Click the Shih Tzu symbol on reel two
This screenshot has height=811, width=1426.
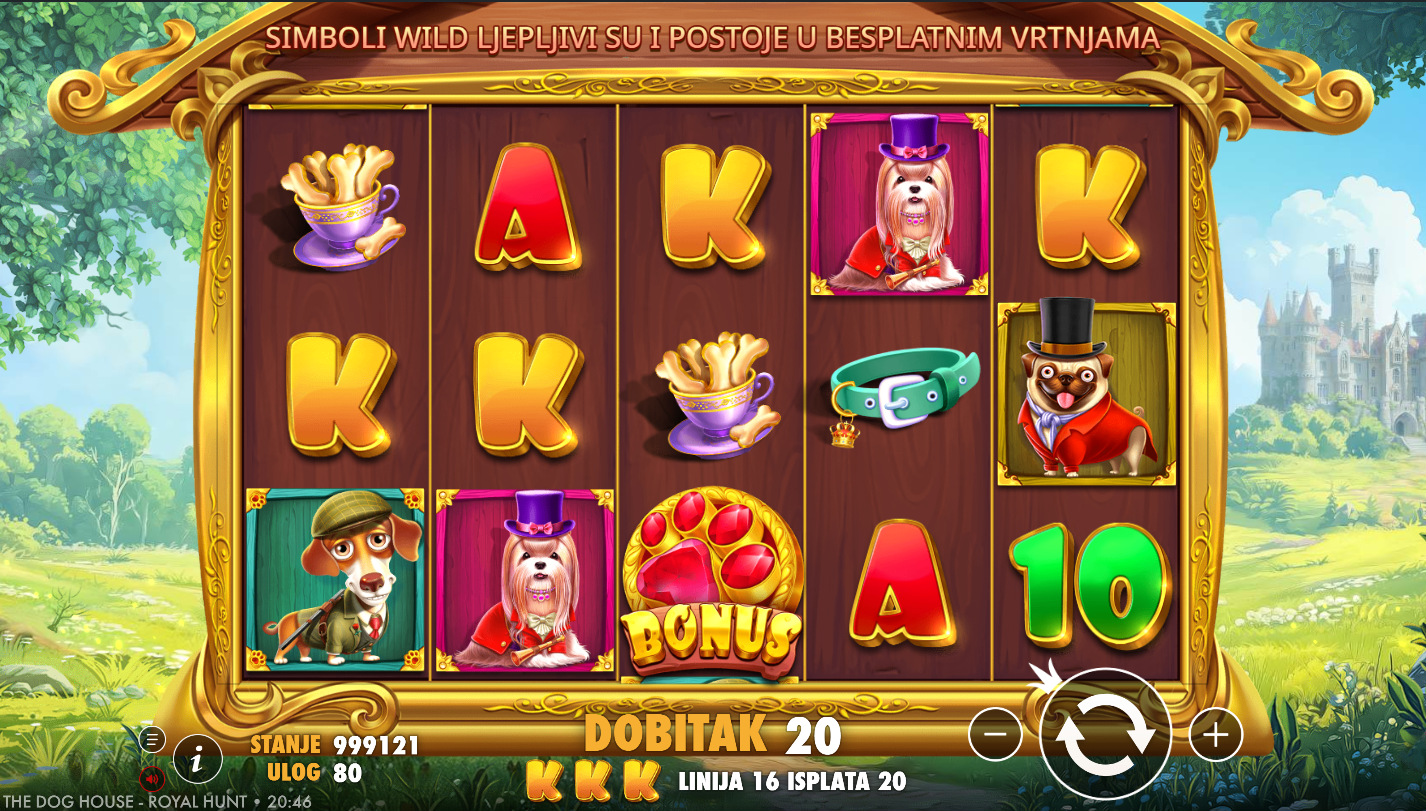click(525, 580)
